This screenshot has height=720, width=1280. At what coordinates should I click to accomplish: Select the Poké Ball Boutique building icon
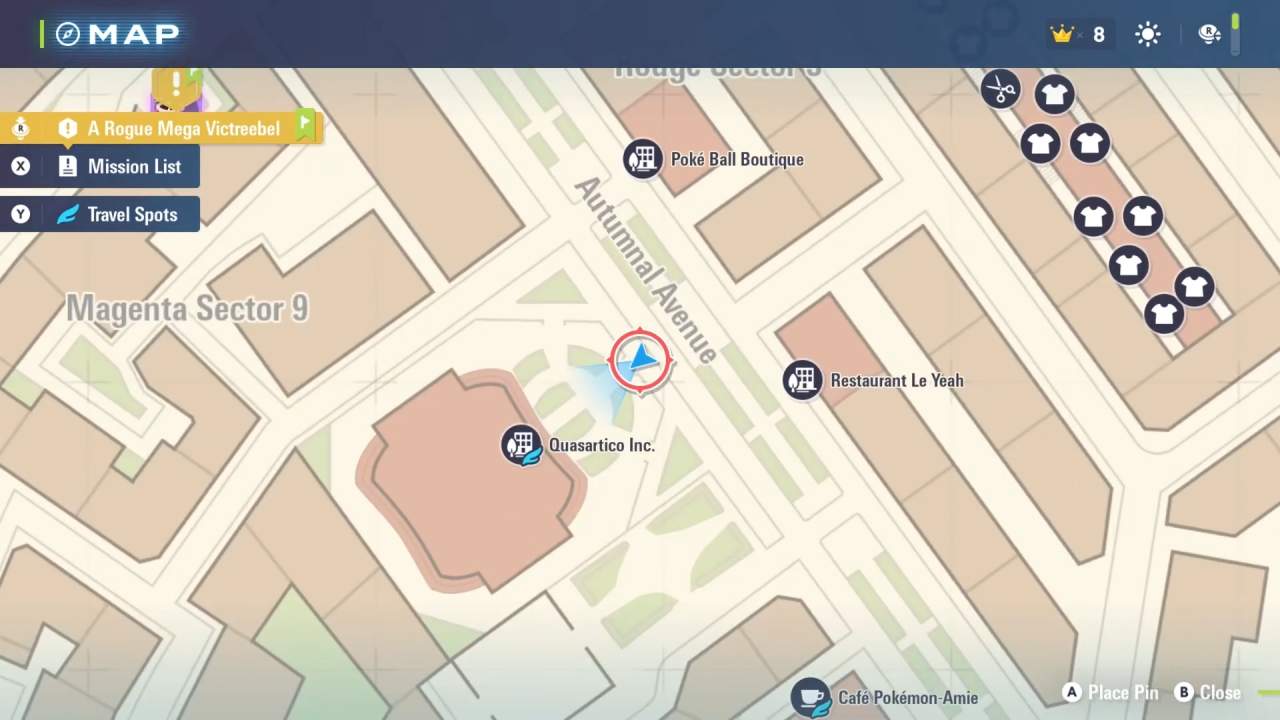pos(643,159)
